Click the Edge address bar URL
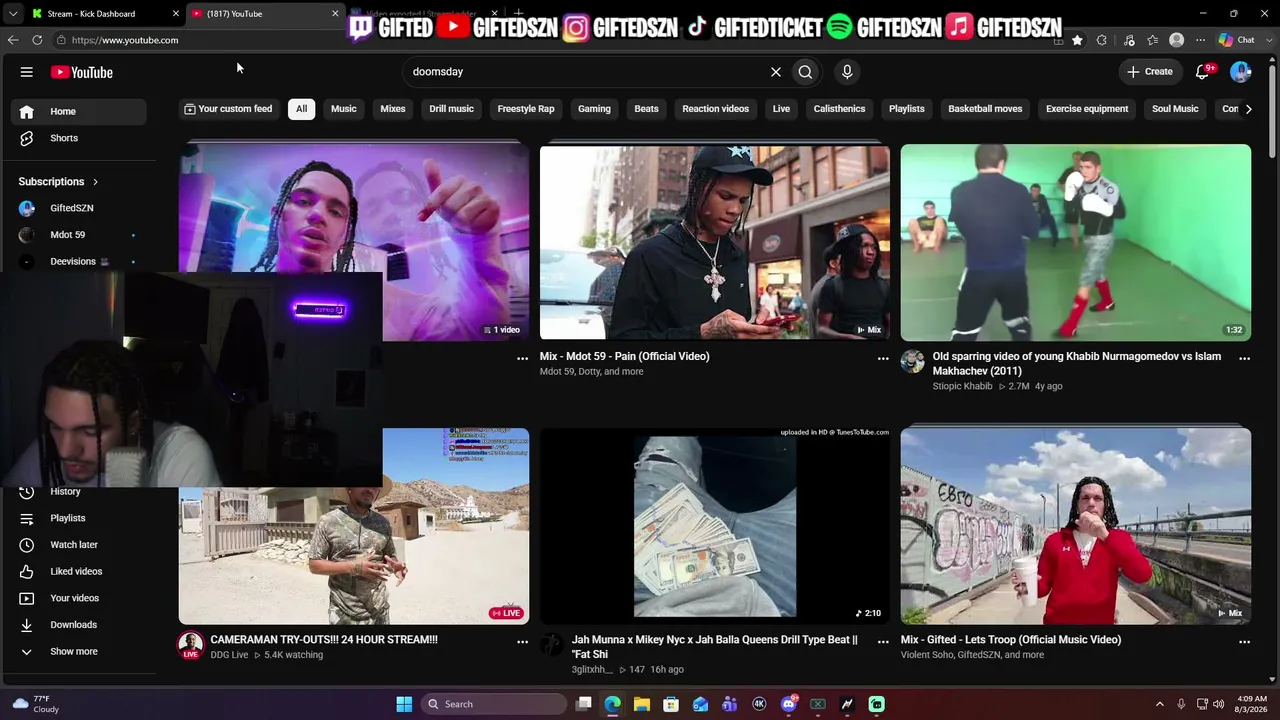 pos(125,40)
